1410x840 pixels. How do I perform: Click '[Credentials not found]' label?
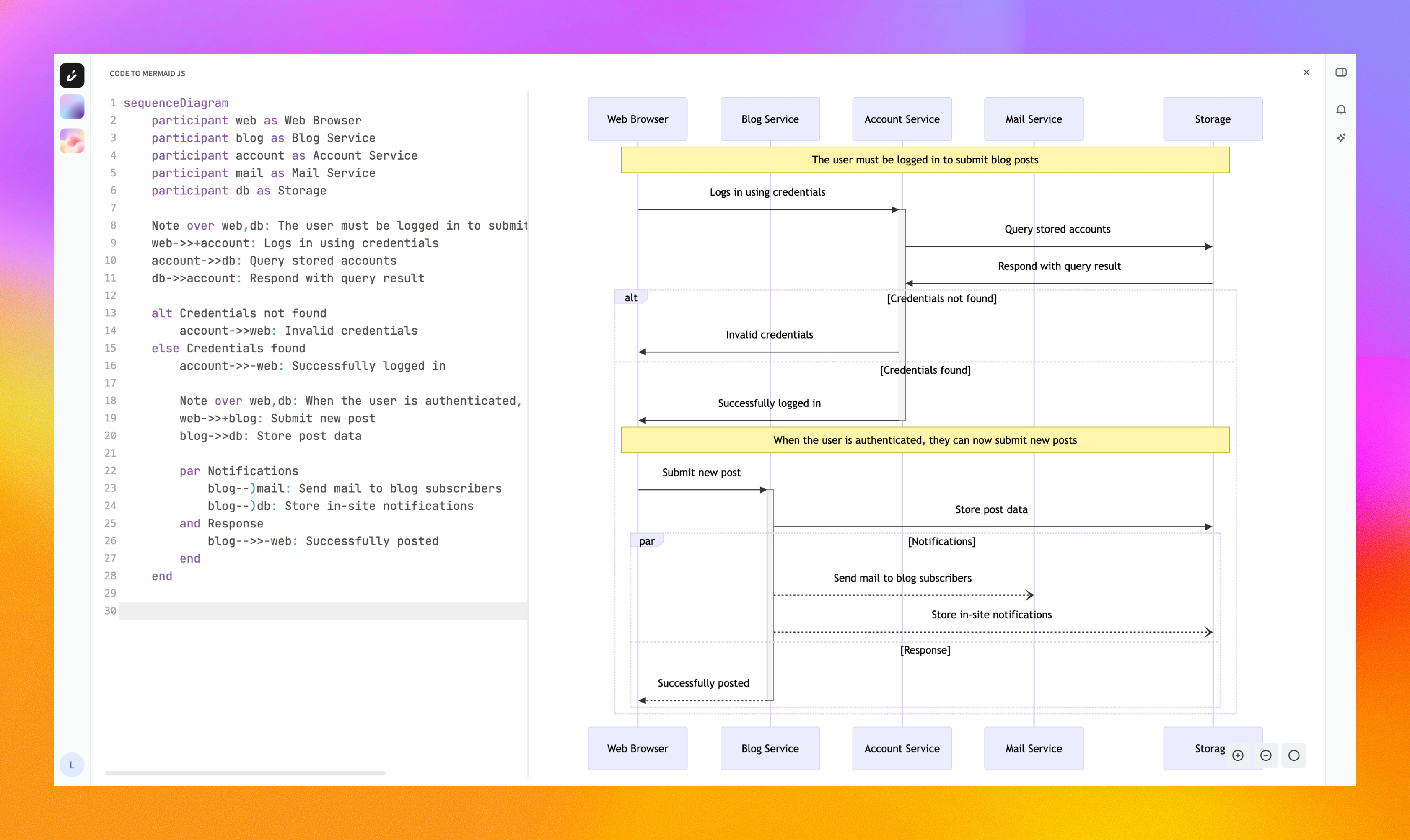(942, 298)
